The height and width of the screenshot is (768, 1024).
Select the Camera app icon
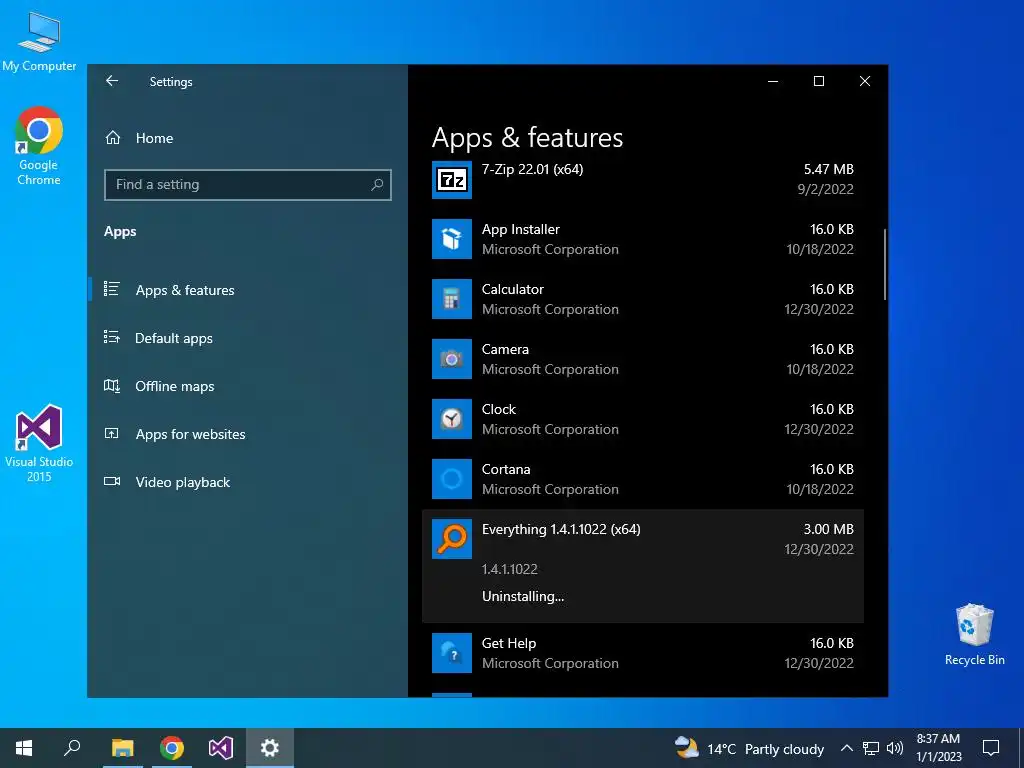452,359
